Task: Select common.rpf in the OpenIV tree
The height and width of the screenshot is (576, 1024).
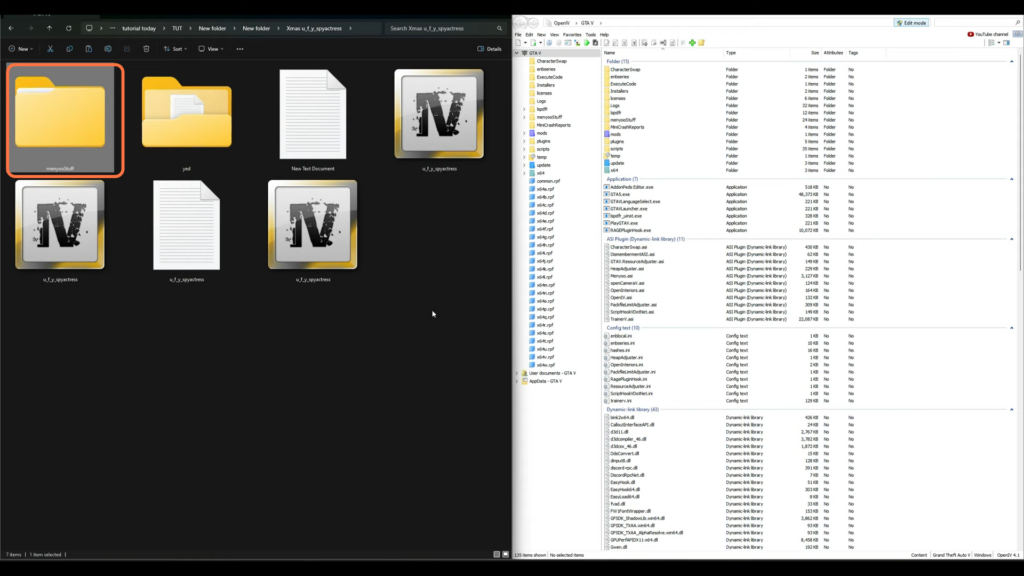Action: [x=548, y=182]
